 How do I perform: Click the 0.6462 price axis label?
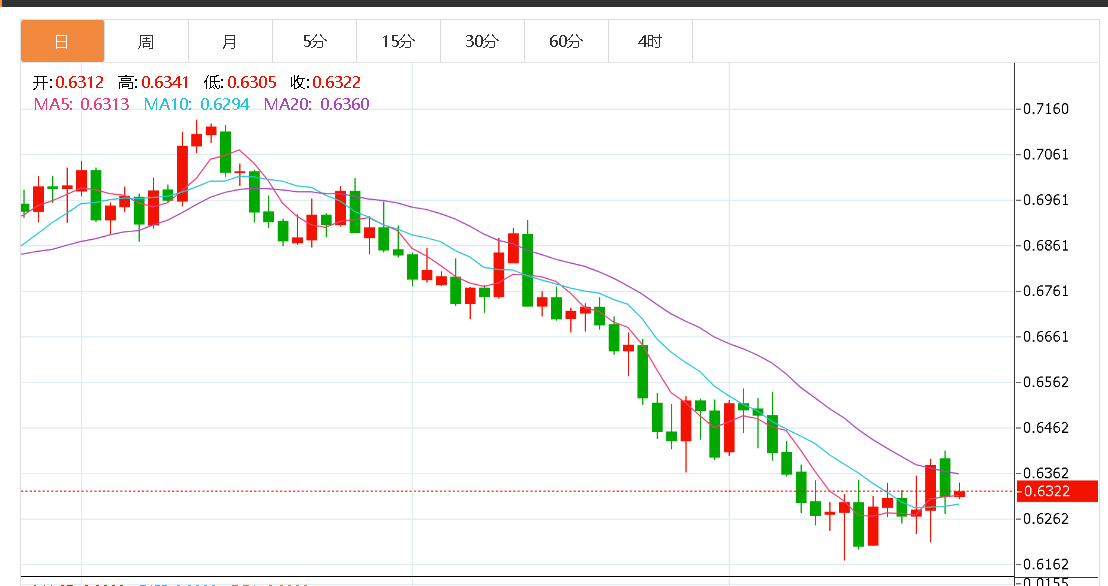(1046, 428)
